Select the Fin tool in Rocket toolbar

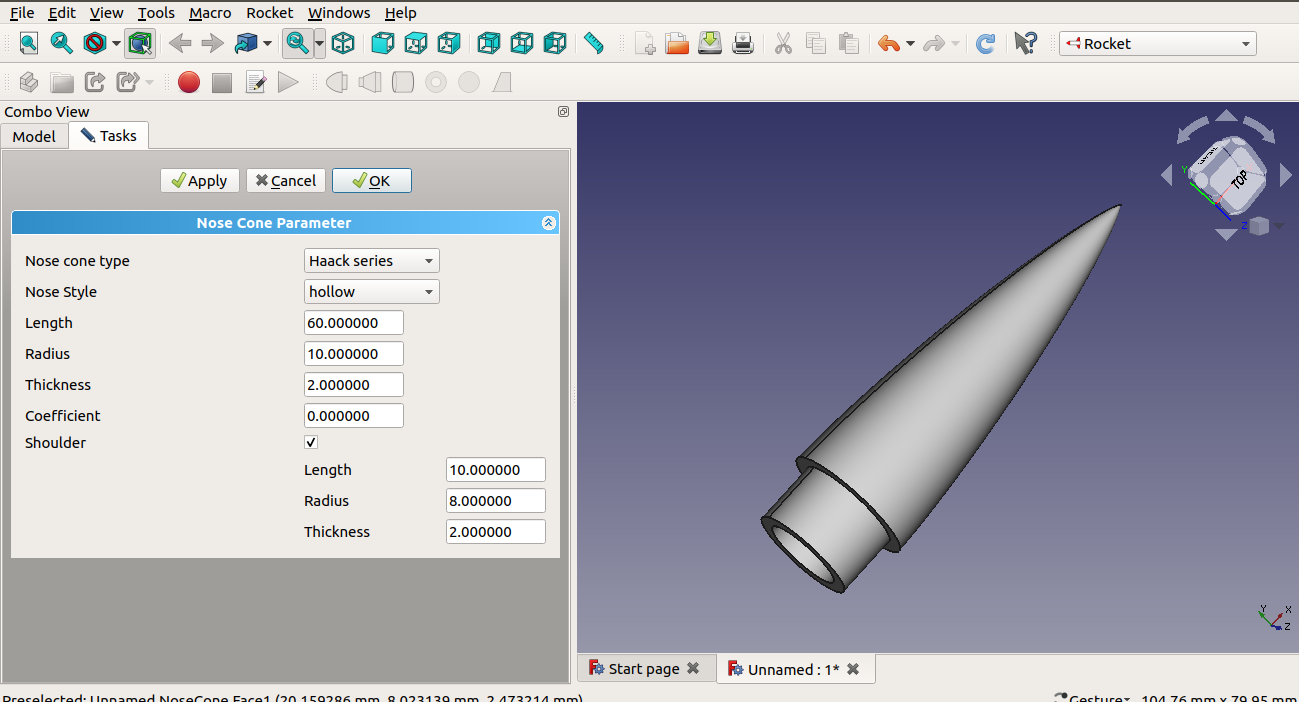tap(502, 82)
